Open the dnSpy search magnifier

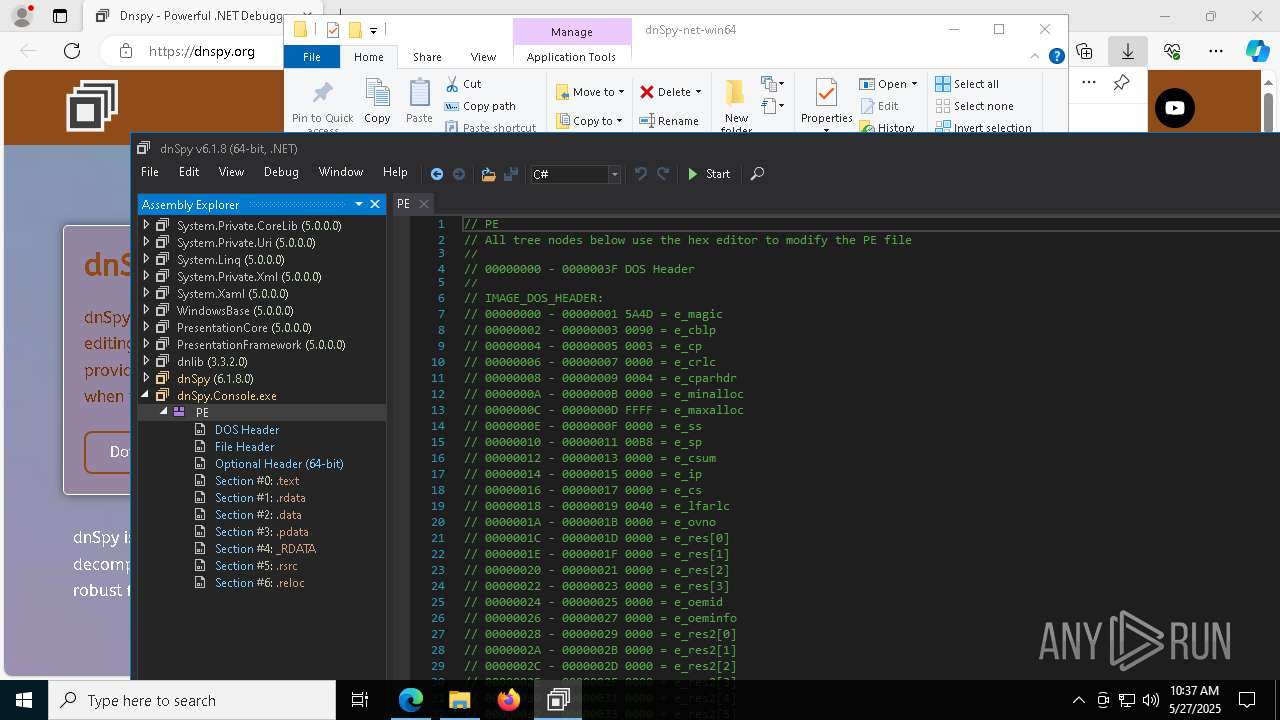coord(757,174)
